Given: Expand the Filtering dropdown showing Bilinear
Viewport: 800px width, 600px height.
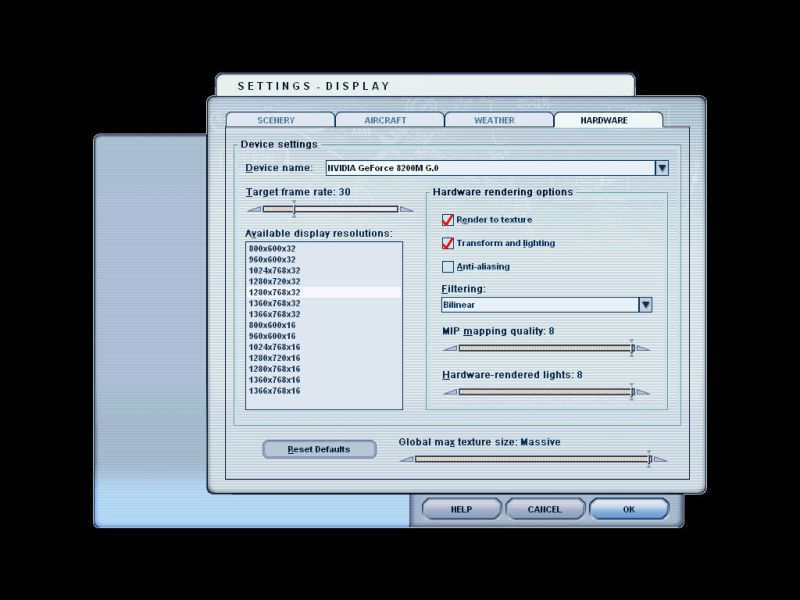Looking at the screenshot, I should click(645, 305).
